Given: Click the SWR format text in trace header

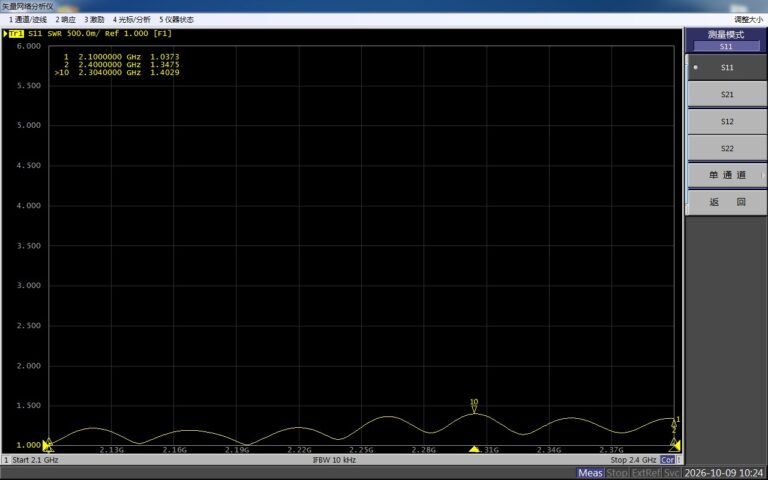Looking at the screenshot, I should pos(54,34).
